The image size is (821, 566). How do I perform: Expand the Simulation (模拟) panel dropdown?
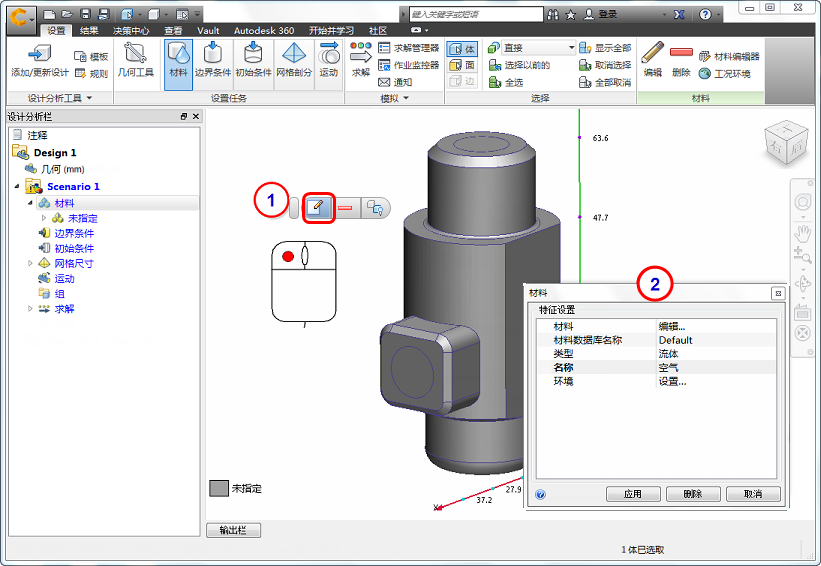(x=394, y=98)
